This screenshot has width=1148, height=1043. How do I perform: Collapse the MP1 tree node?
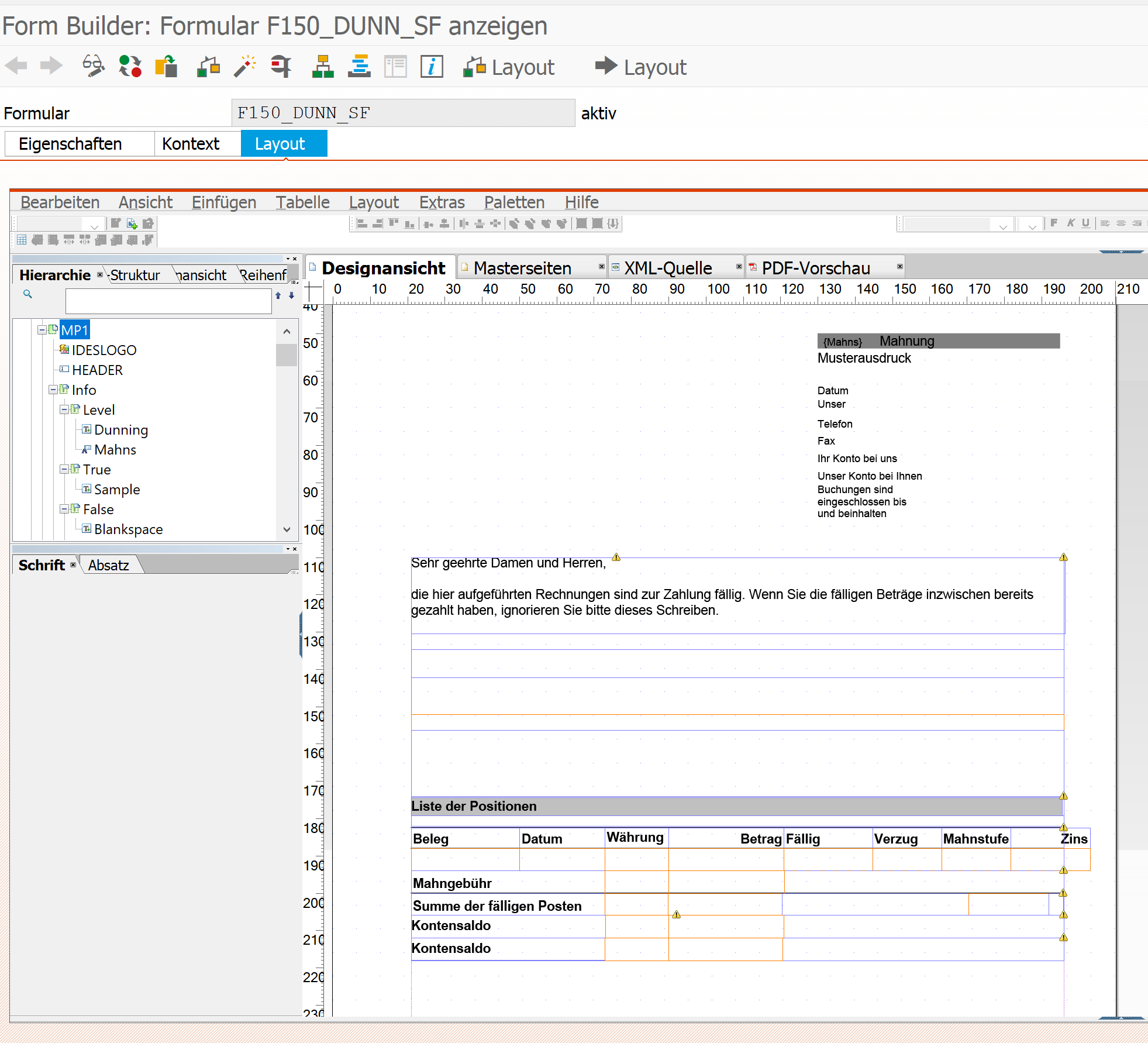tap(42, 331)
